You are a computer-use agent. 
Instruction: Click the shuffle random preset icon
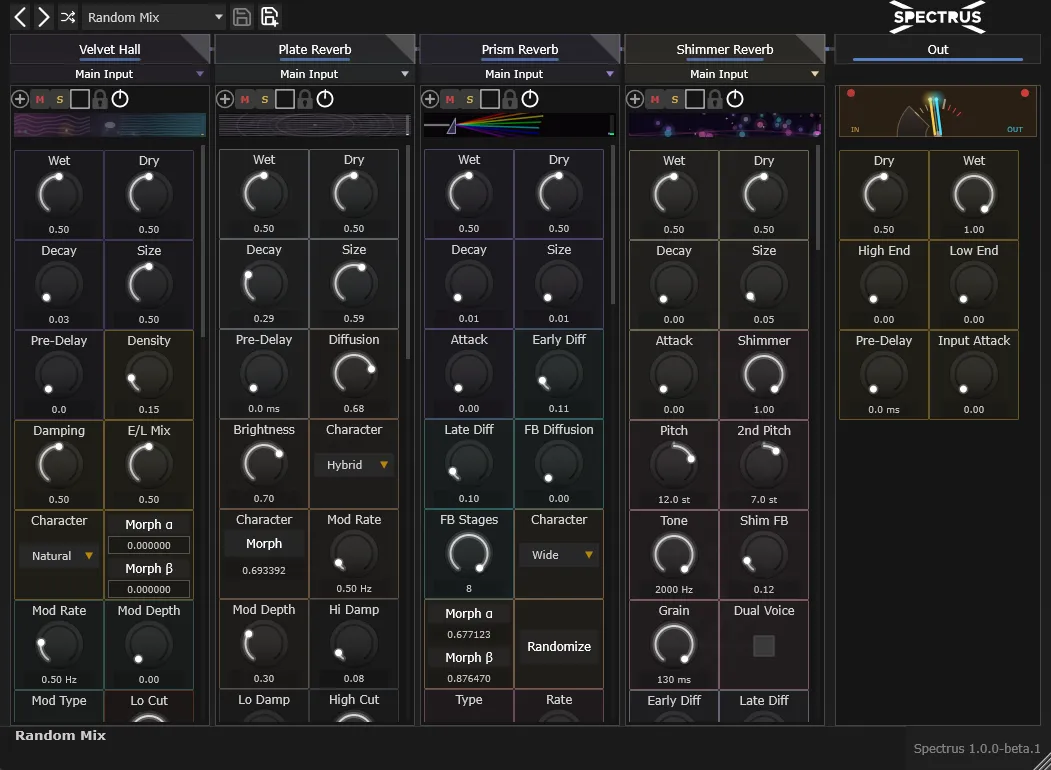pyautogui.click(x=68, y=17)
